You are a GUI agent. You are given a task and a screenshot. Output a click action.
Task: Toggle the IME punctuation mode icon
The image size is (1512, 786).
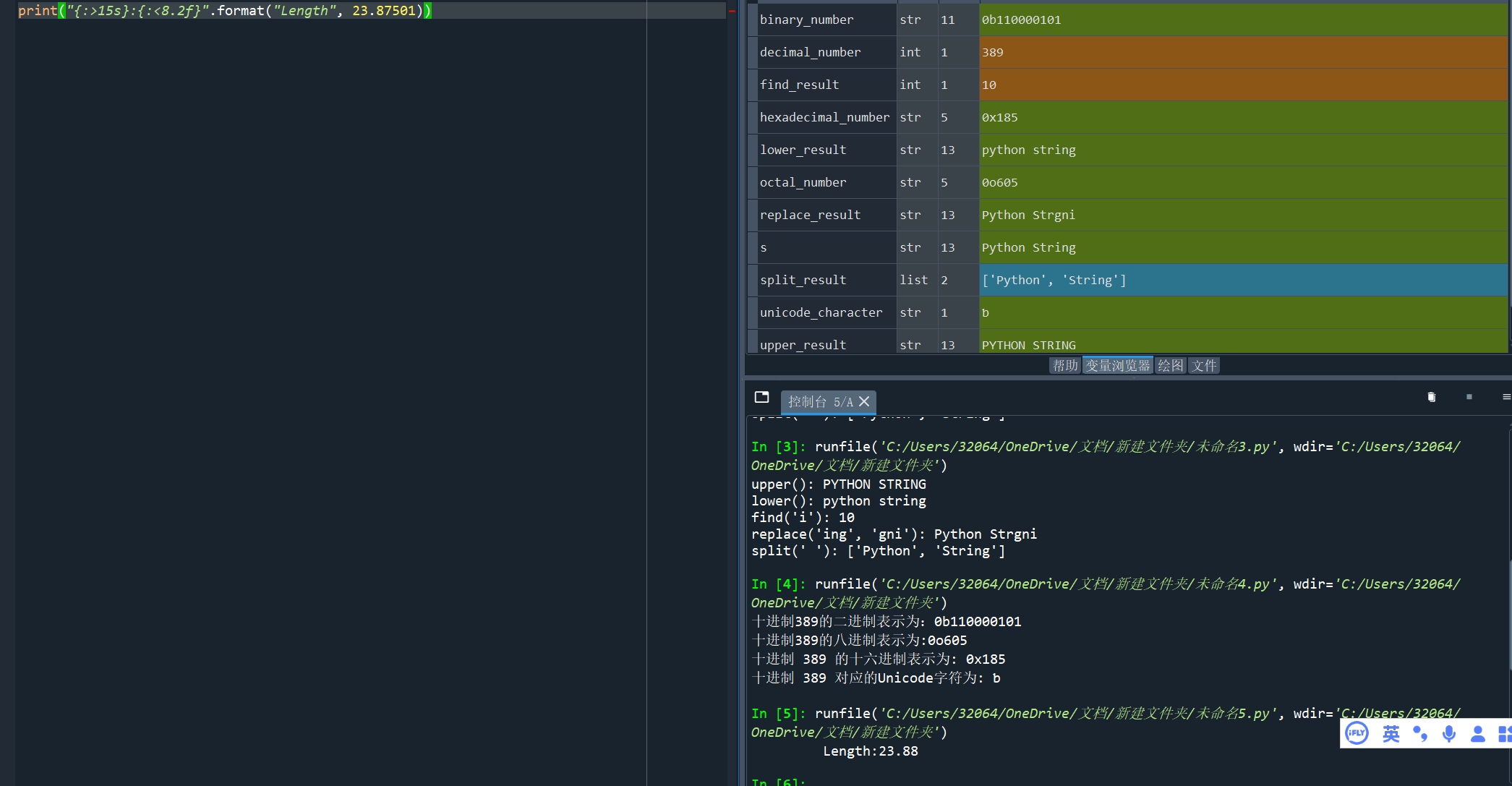tap(1419, 734)
